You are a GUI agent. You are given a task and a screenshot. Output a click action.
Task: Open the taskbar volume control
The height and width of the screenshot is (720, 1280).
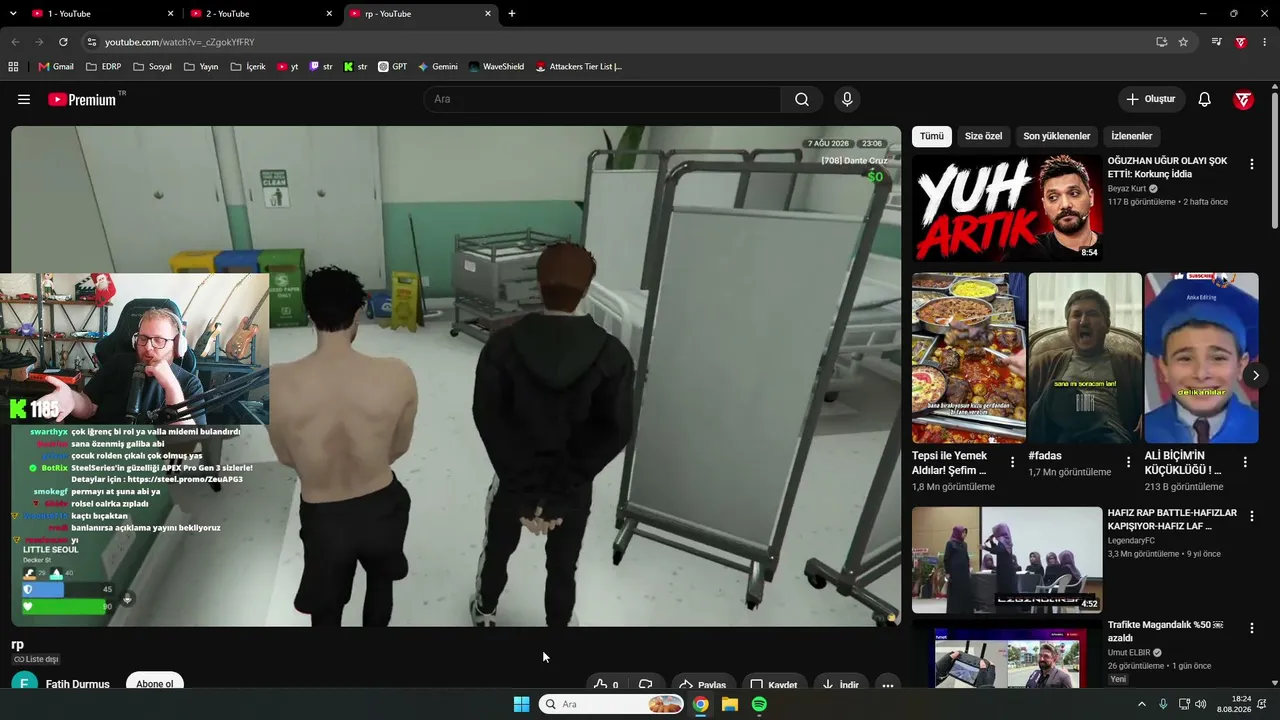pos(1200,704)
